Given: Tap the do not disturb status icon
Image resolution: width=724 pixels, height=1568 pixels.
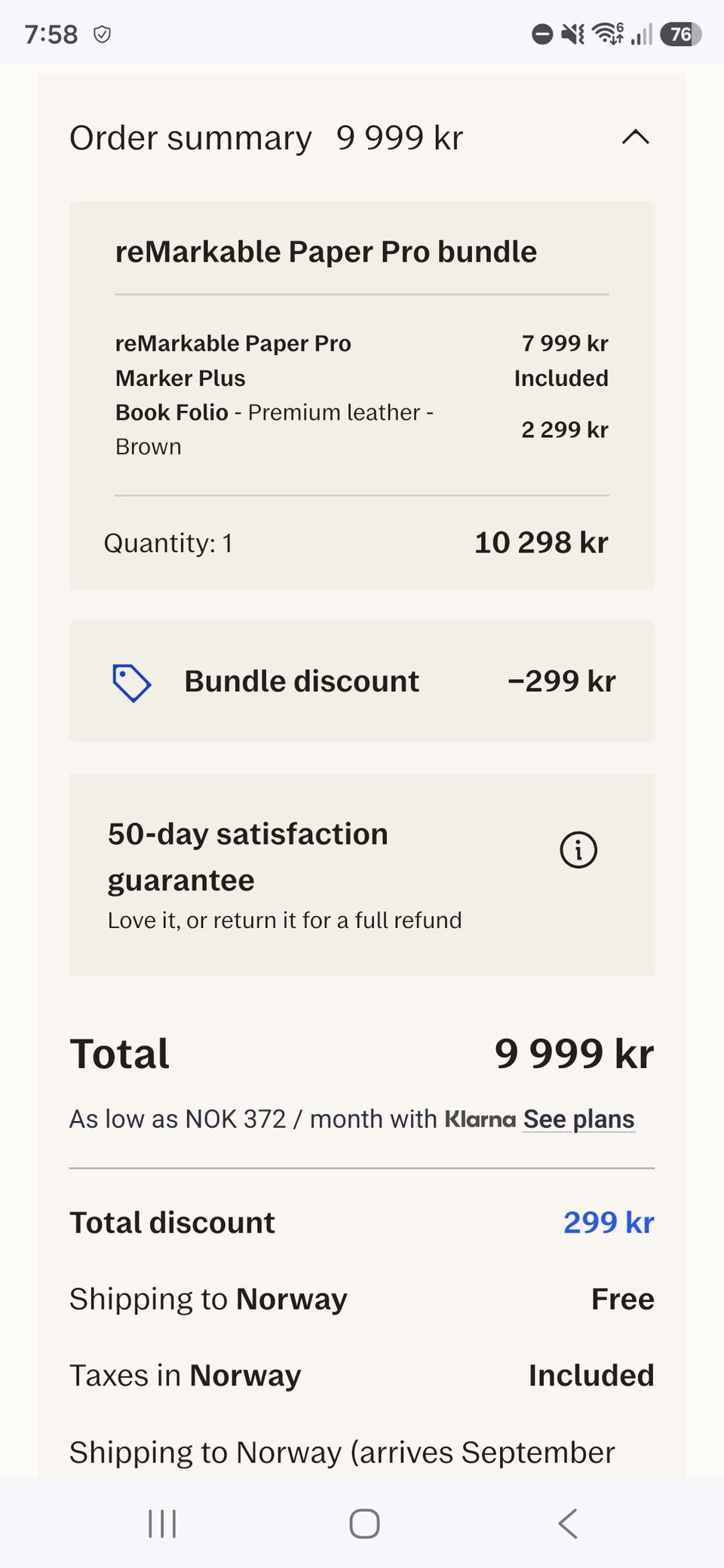Looking at the screenshot, I should (542, 34).
